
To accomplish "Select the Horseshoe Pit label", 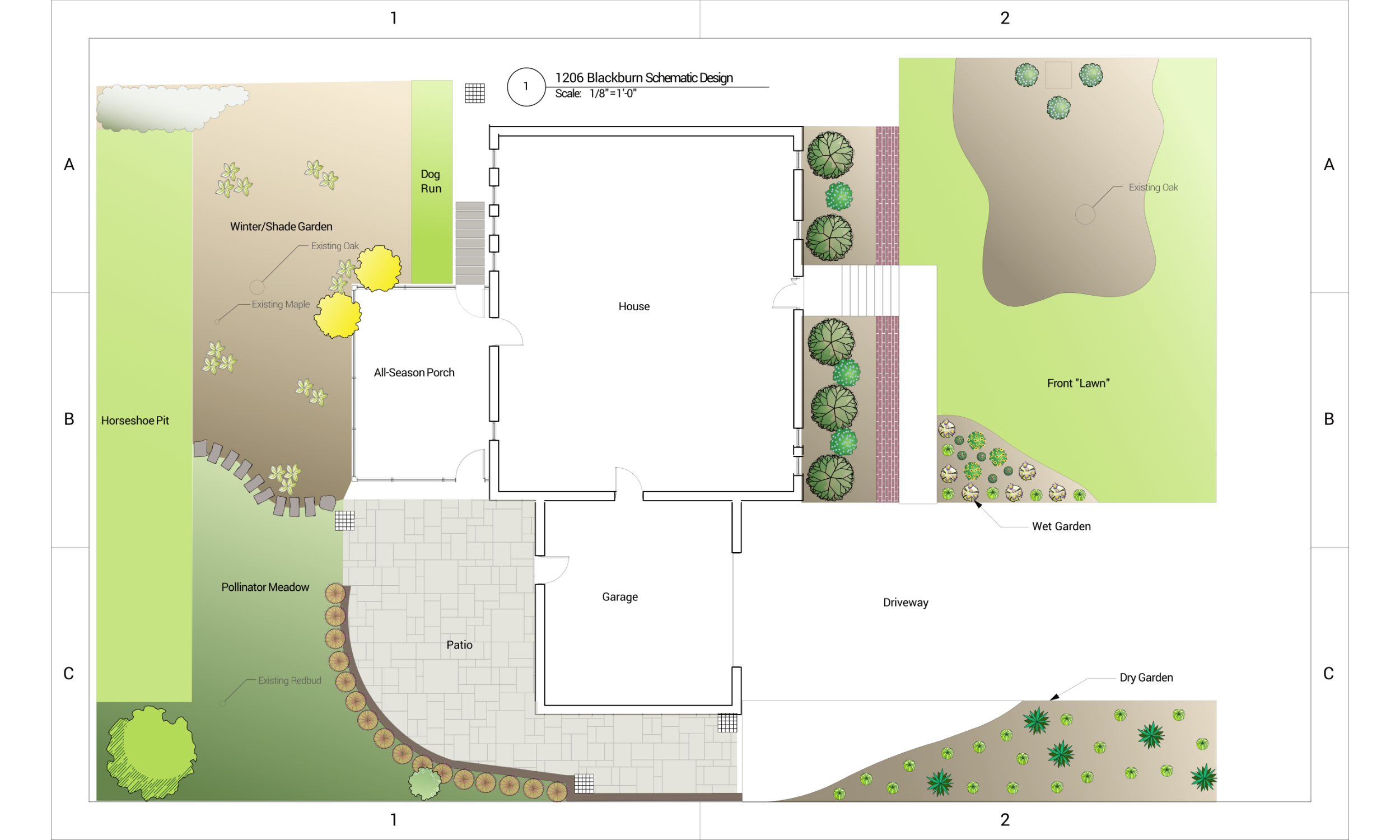I will 135,421.
